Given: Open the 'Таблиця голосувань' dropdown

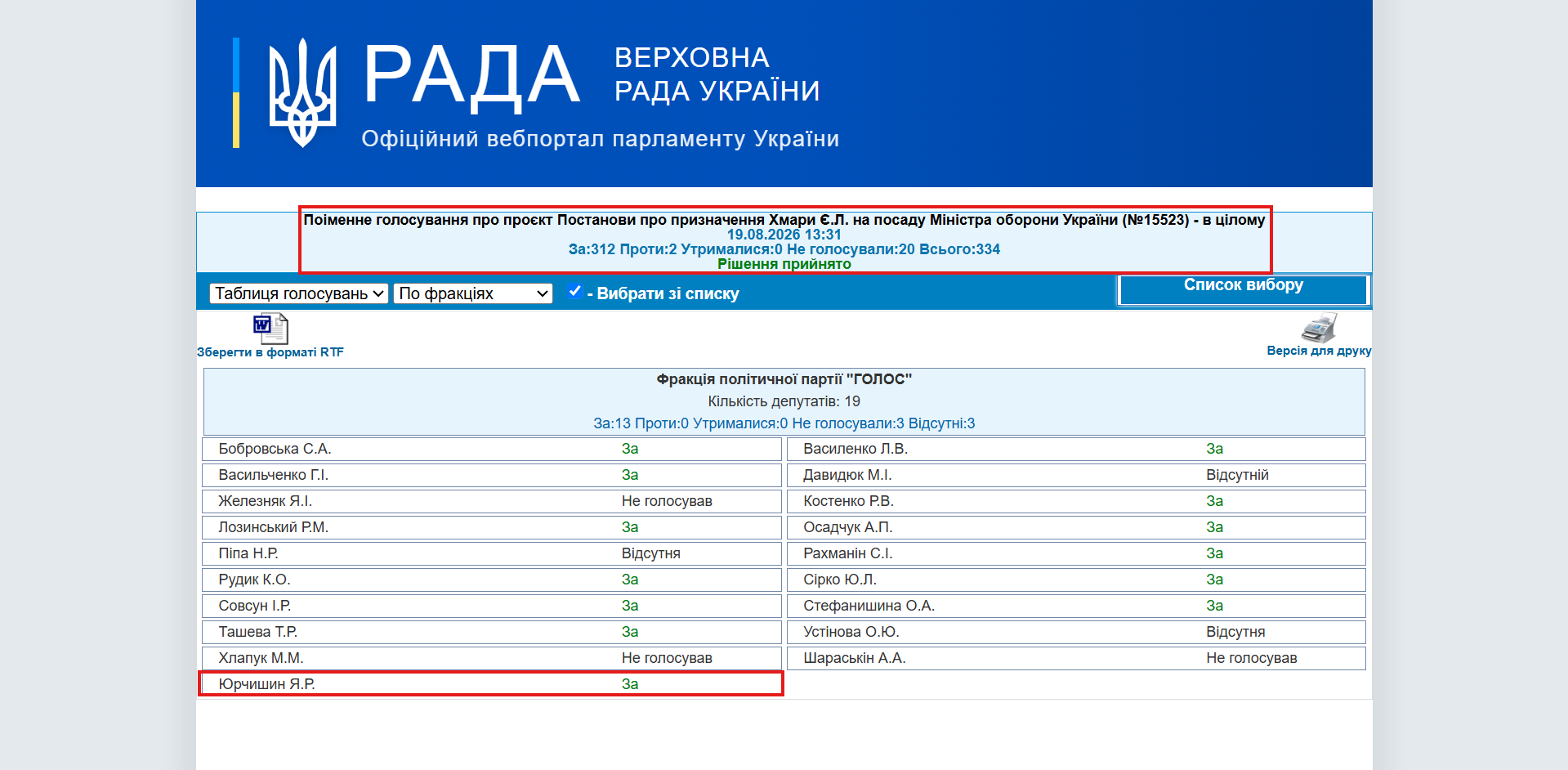Looking at the screenshot, I should point(298,293).
